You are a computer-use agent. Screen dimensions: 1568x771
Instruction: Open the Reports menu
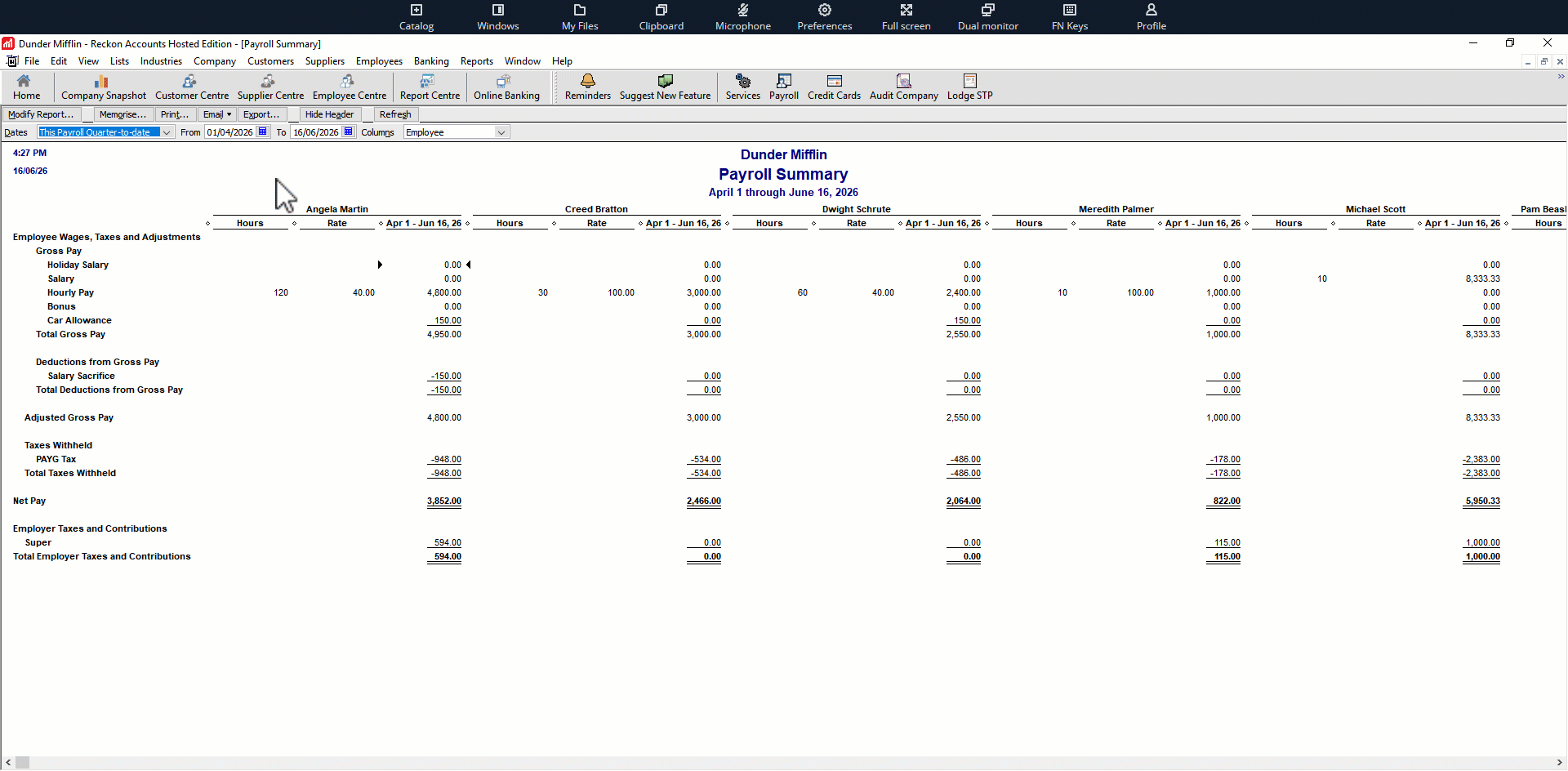(x=477, y=61)
